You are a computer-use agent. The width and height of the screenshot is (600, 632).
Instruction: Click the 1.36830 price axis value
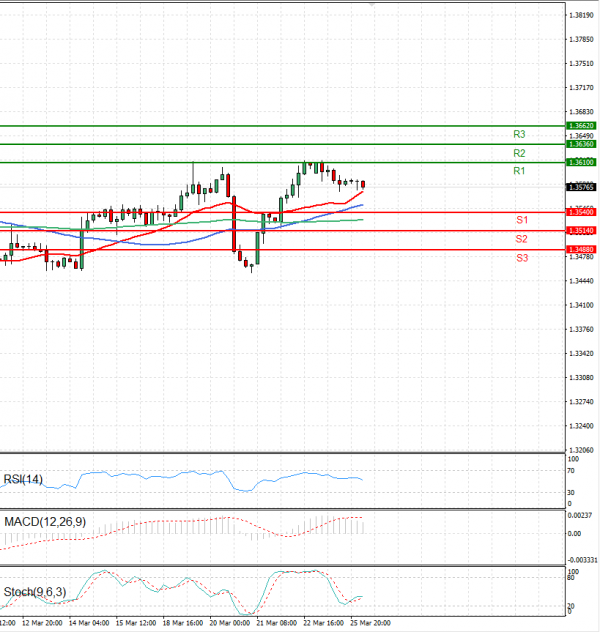(x=581, y=112)
